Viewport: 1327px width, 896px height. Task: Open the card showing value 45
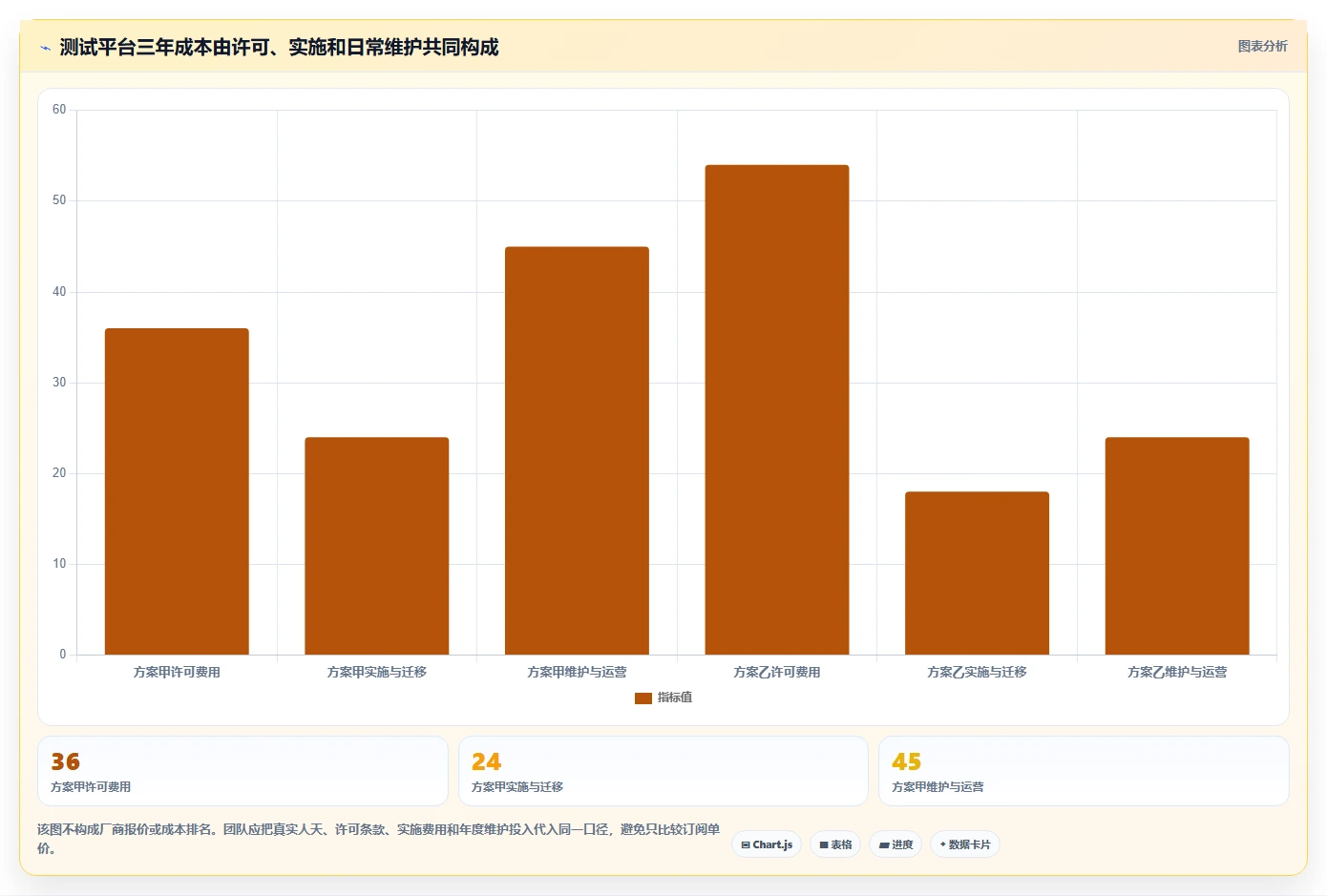click(x=1084, y=771)
